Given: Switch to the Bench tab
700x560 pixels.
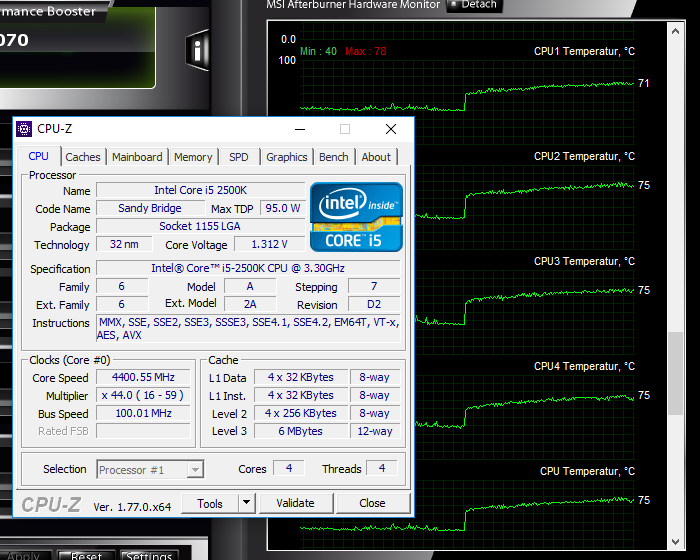Looking at the screenshot, I should pyautogui.click(x=333, y=157).
